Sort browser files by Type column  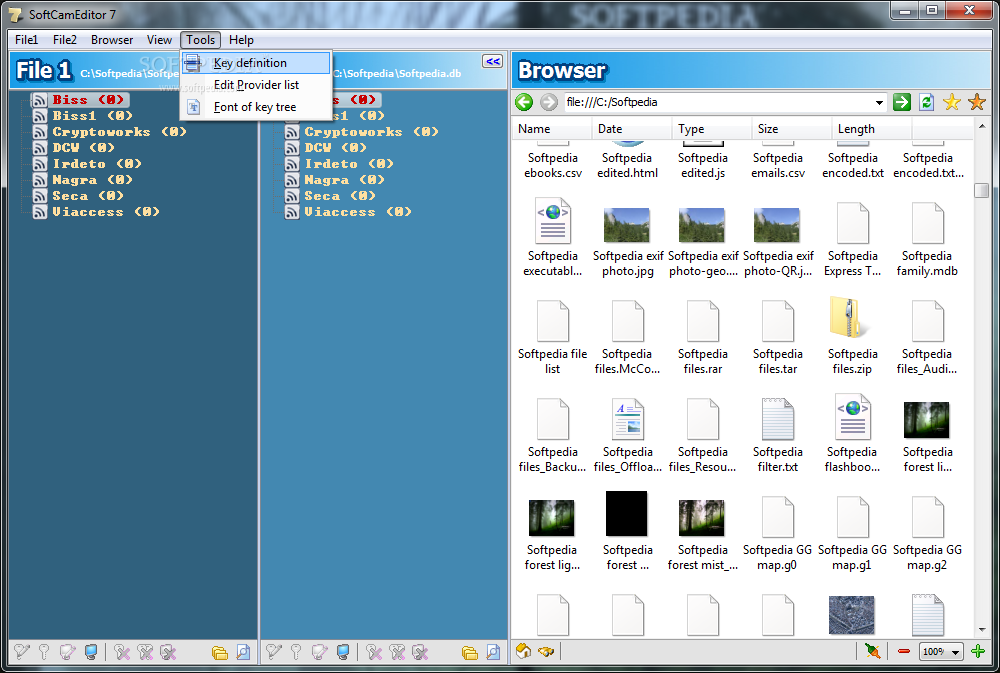pyautogui.click(x=712, y=129)
